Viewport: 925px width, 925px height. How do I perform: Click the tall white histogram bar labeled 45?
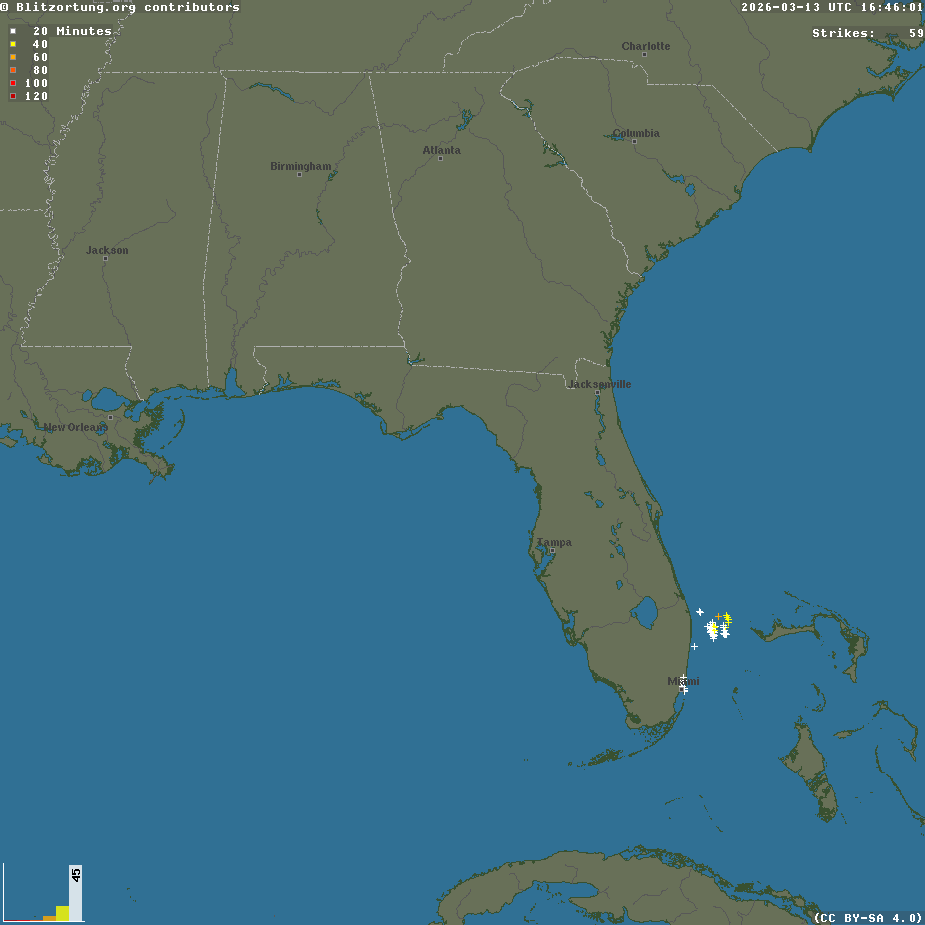[76, 893]
